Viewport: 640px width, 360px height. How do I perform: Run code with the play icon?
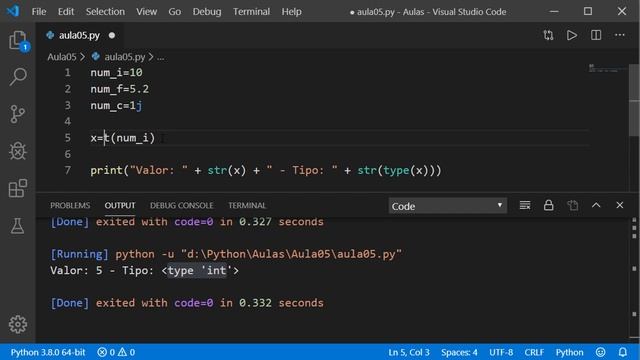click(x=572, y=36)
